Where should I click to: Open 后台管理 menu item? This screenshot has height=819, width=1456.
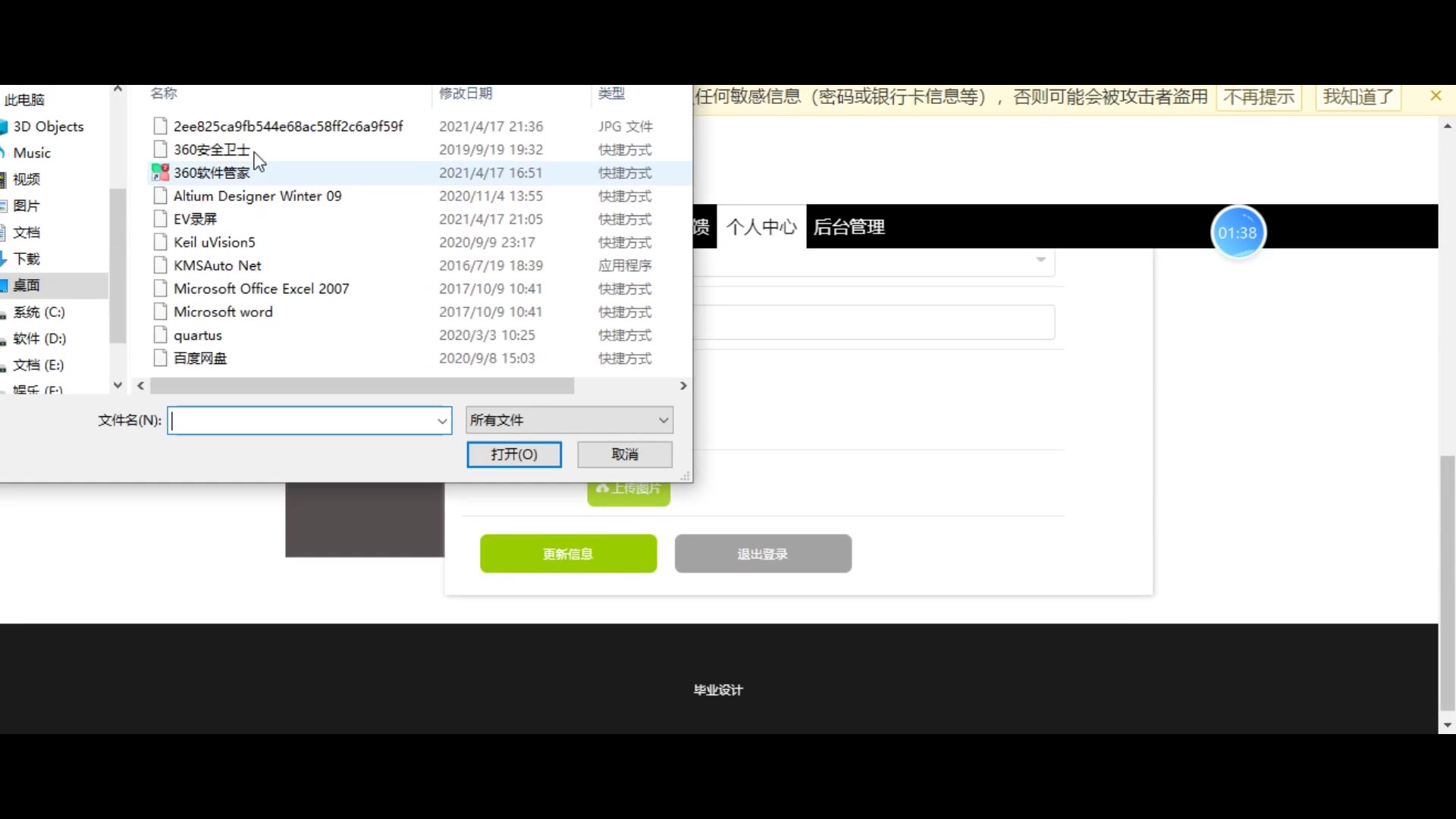(849, 227)
